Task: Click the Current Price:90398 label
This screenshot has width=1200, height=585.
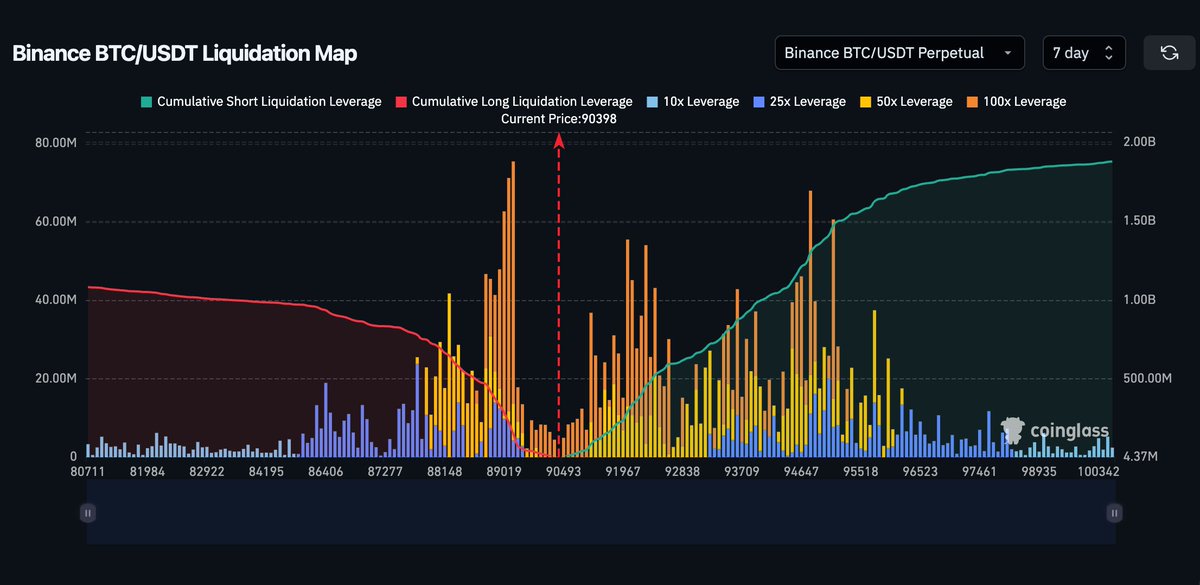Action: click(558, 118)
